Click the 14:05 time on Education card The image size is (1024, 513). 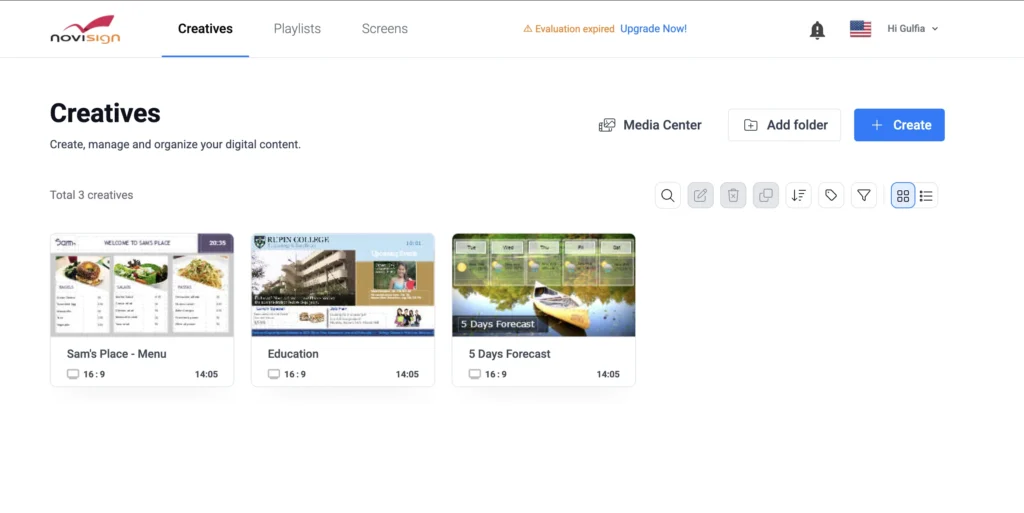point(407,374)
